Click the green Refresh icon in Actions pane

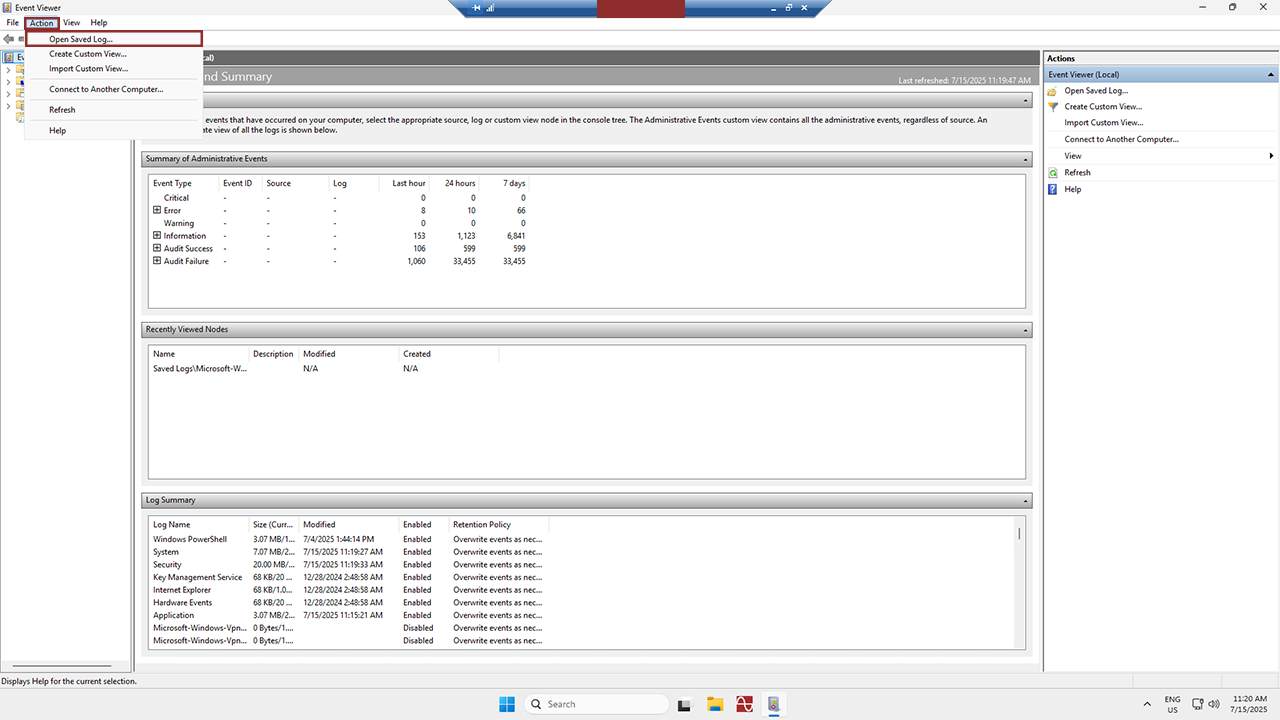(x=1053, y=172)
